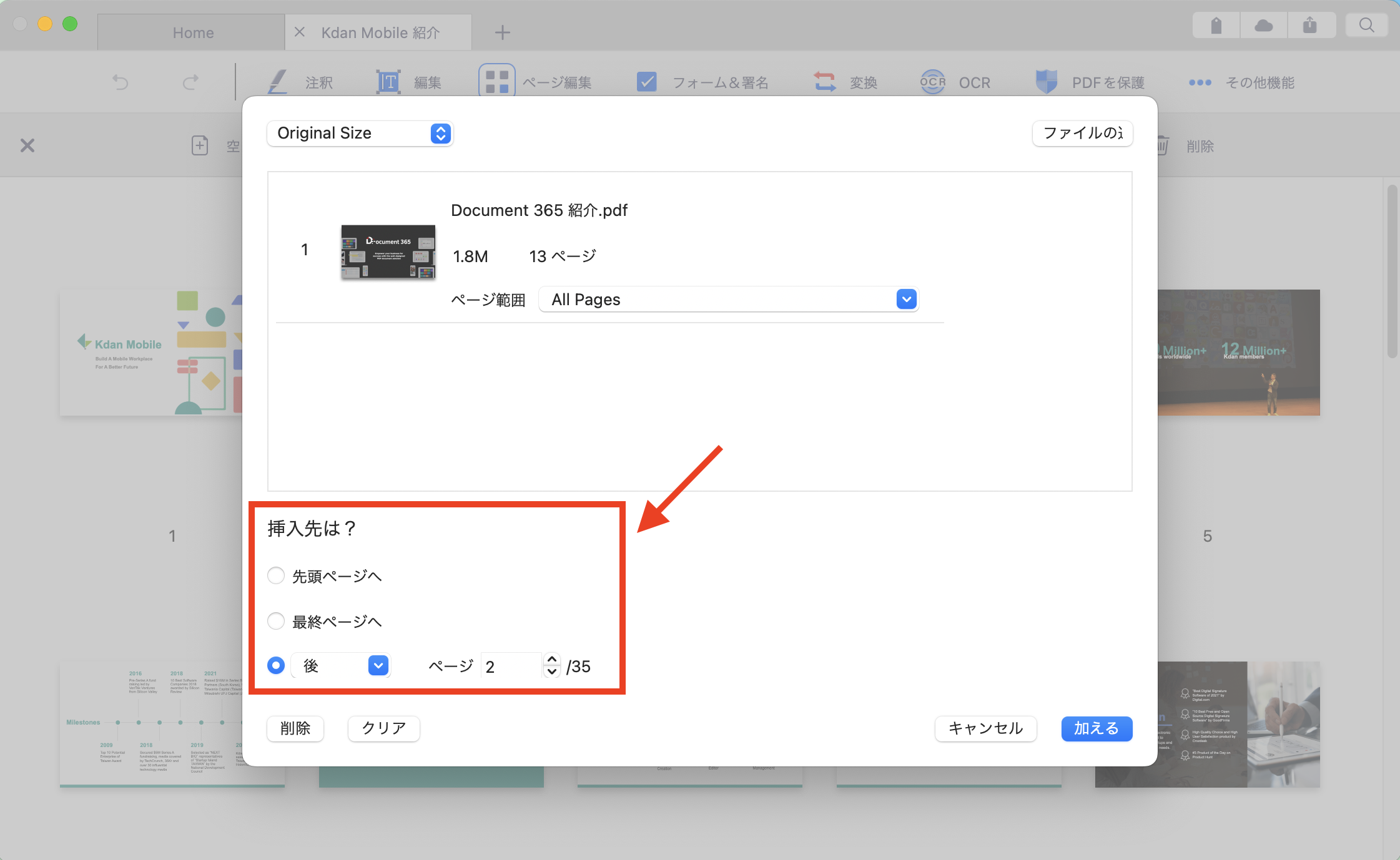Screen dimensions: 1400x860
Task: Click the 1.8M file size text
Action: (x=470, y=257)
